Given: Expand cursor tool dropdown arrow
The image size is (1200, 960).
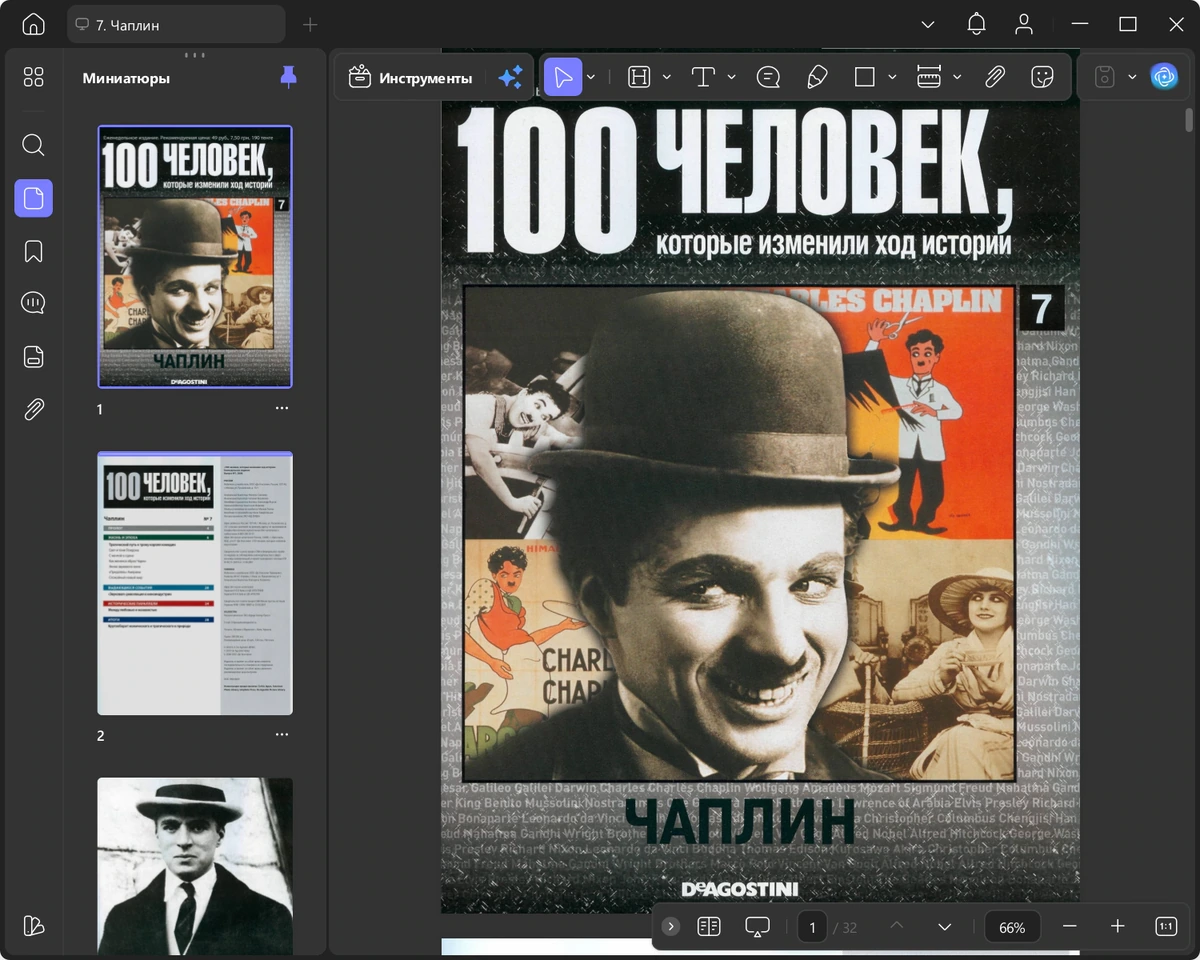Looking at the screenshot, I should click(591, 77).
